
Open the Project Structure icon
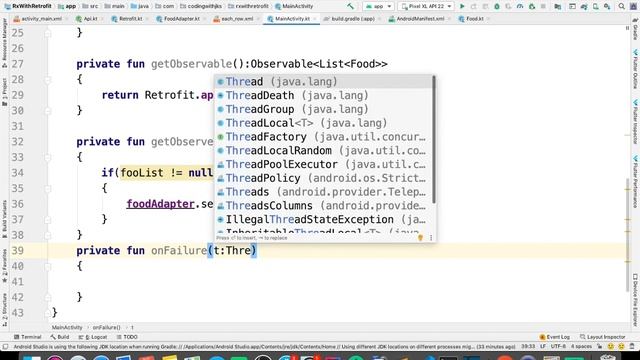coord(558,7)
